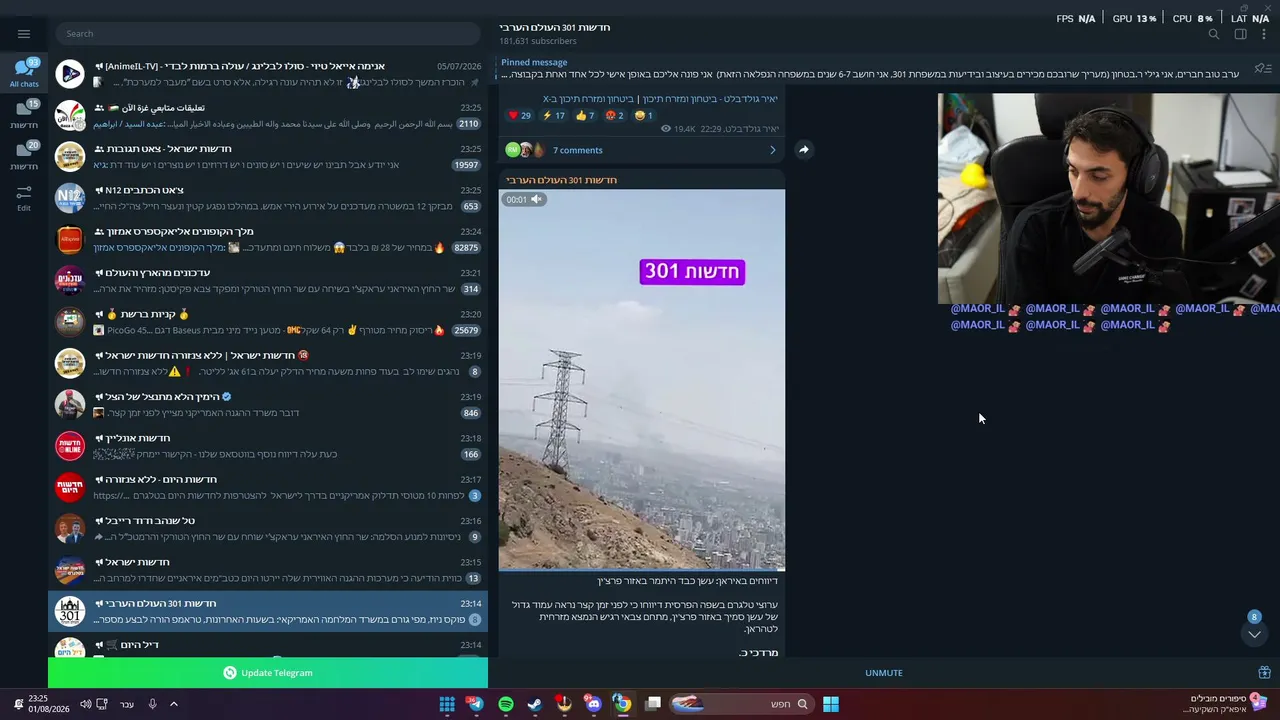
Task: Open the gift icon beside UNMUTE
Action: coord(1264,673)
